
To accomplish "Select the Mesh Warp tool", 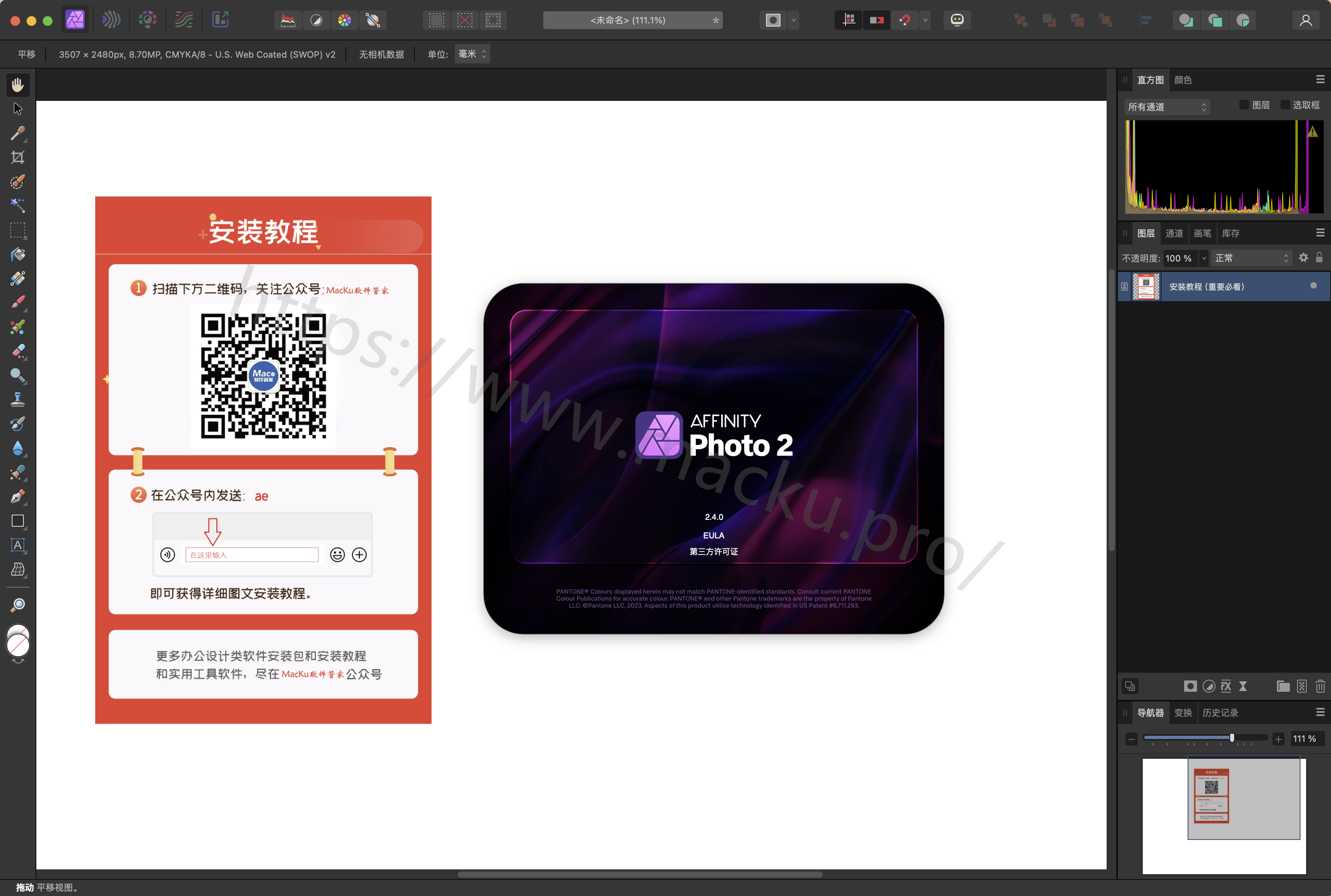I will point(18,569).
